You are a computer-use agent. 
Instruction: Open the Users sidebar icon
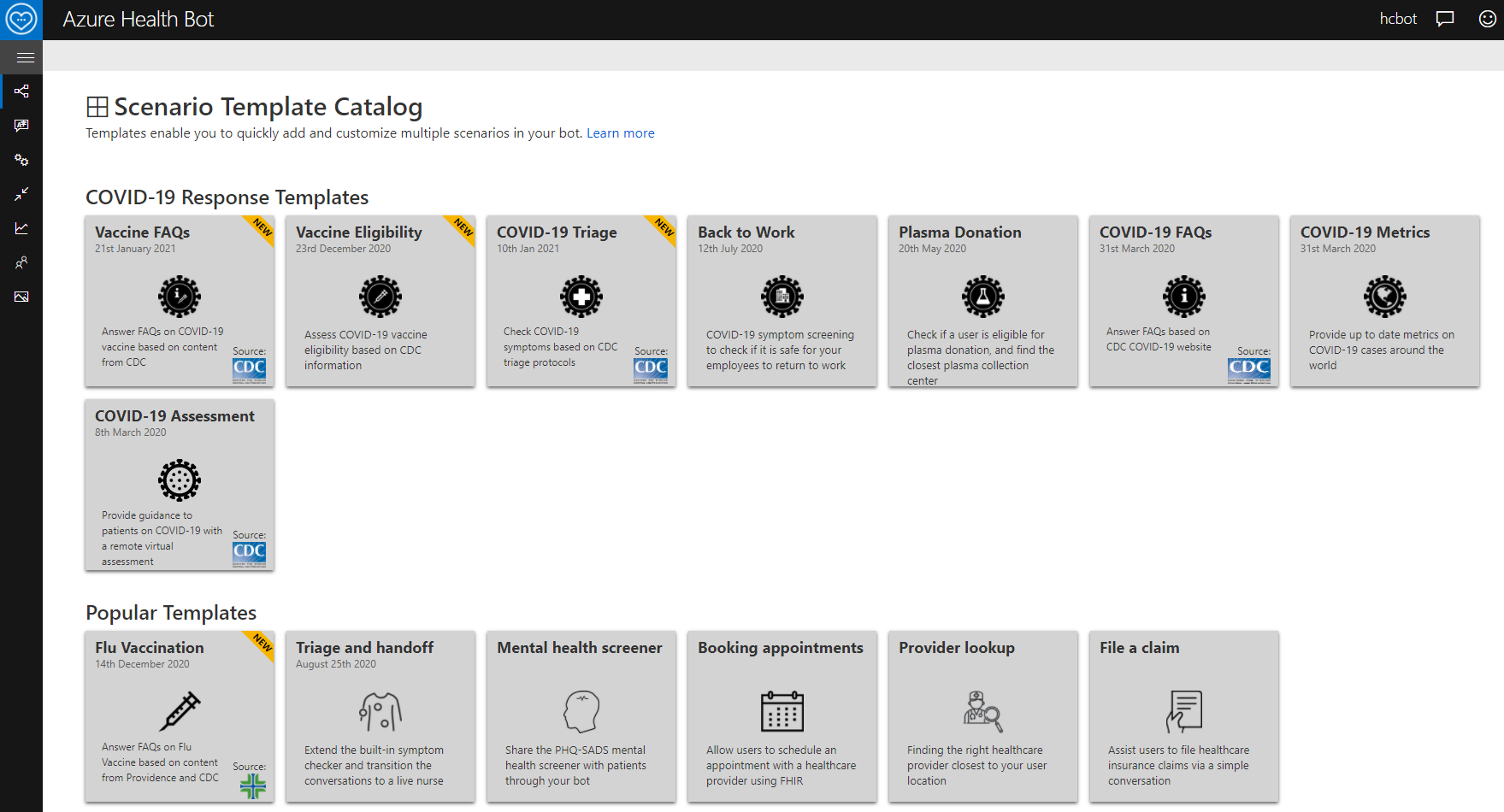tap(21, 262)
